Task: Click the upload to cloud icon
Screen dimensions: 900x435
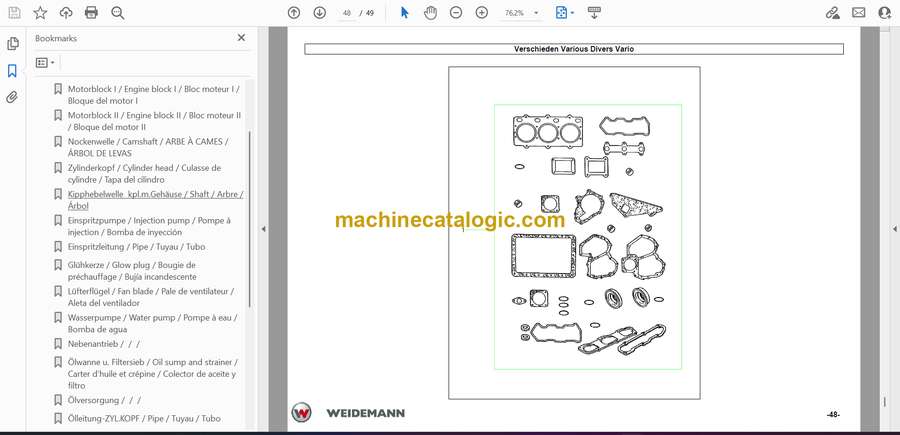Action: [x=66, y=13]
